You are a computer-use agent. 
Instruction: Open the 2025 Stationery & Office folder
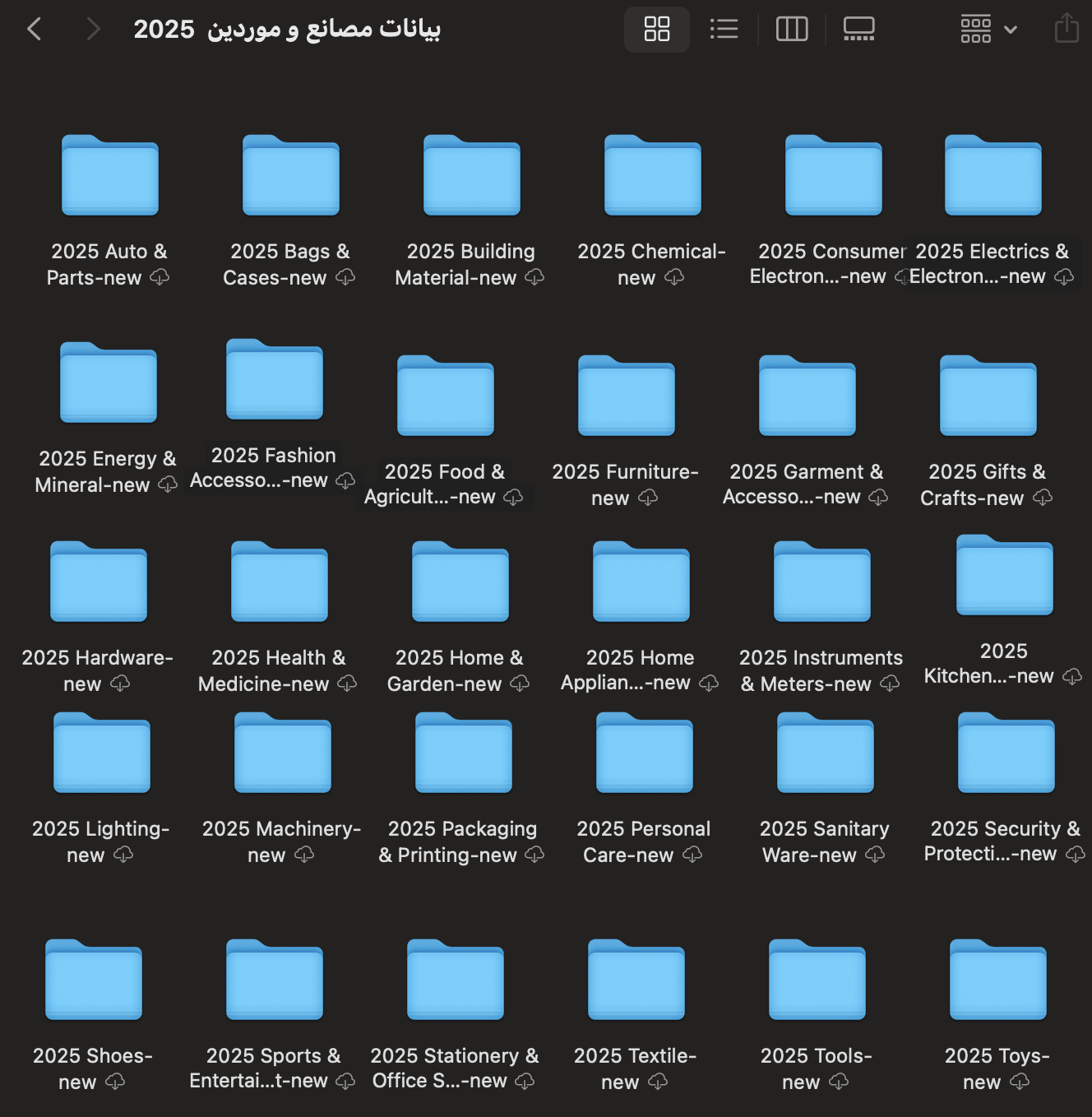(456, 980)
